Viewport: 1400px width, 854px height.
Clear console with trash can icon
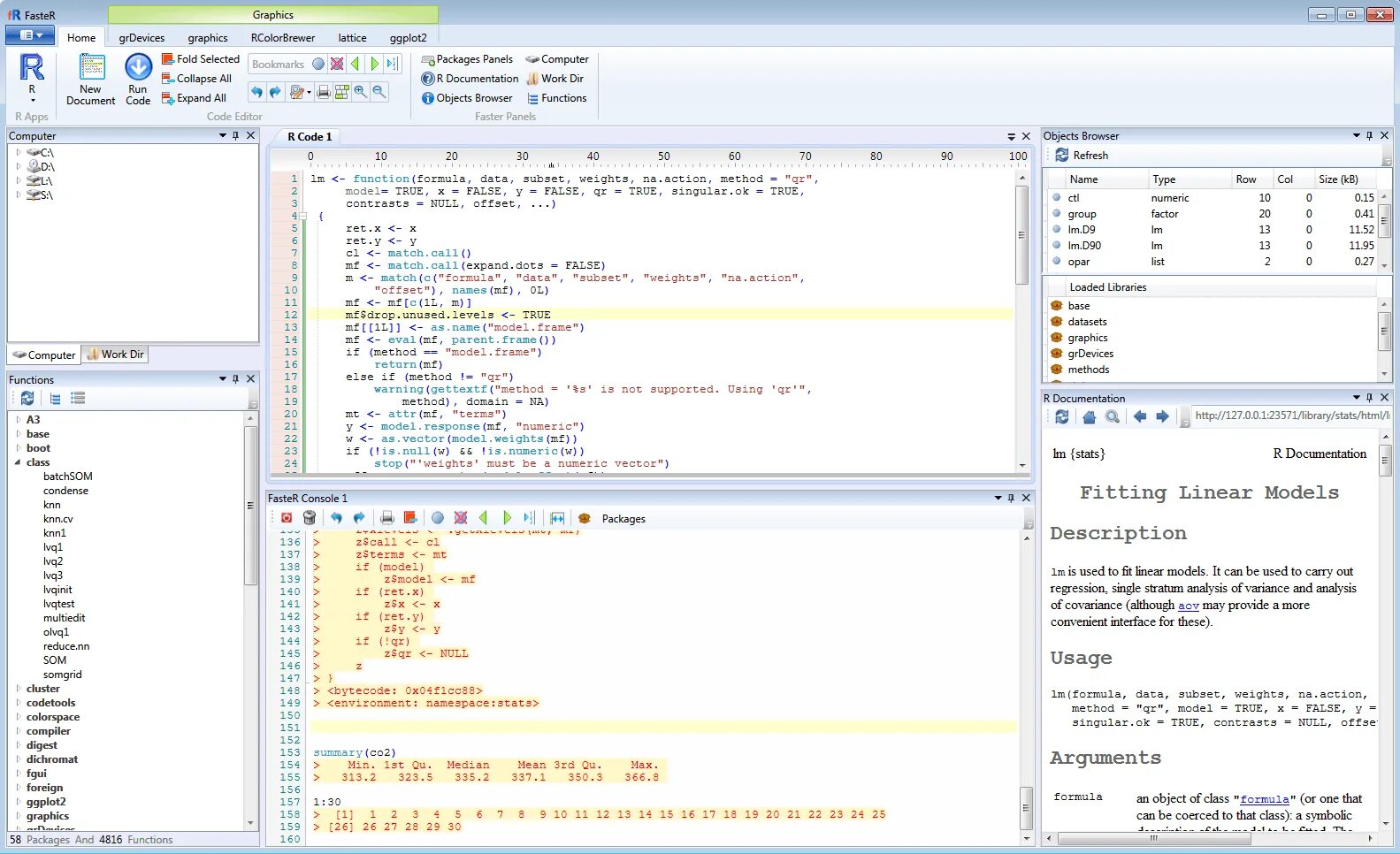point(310,518)
